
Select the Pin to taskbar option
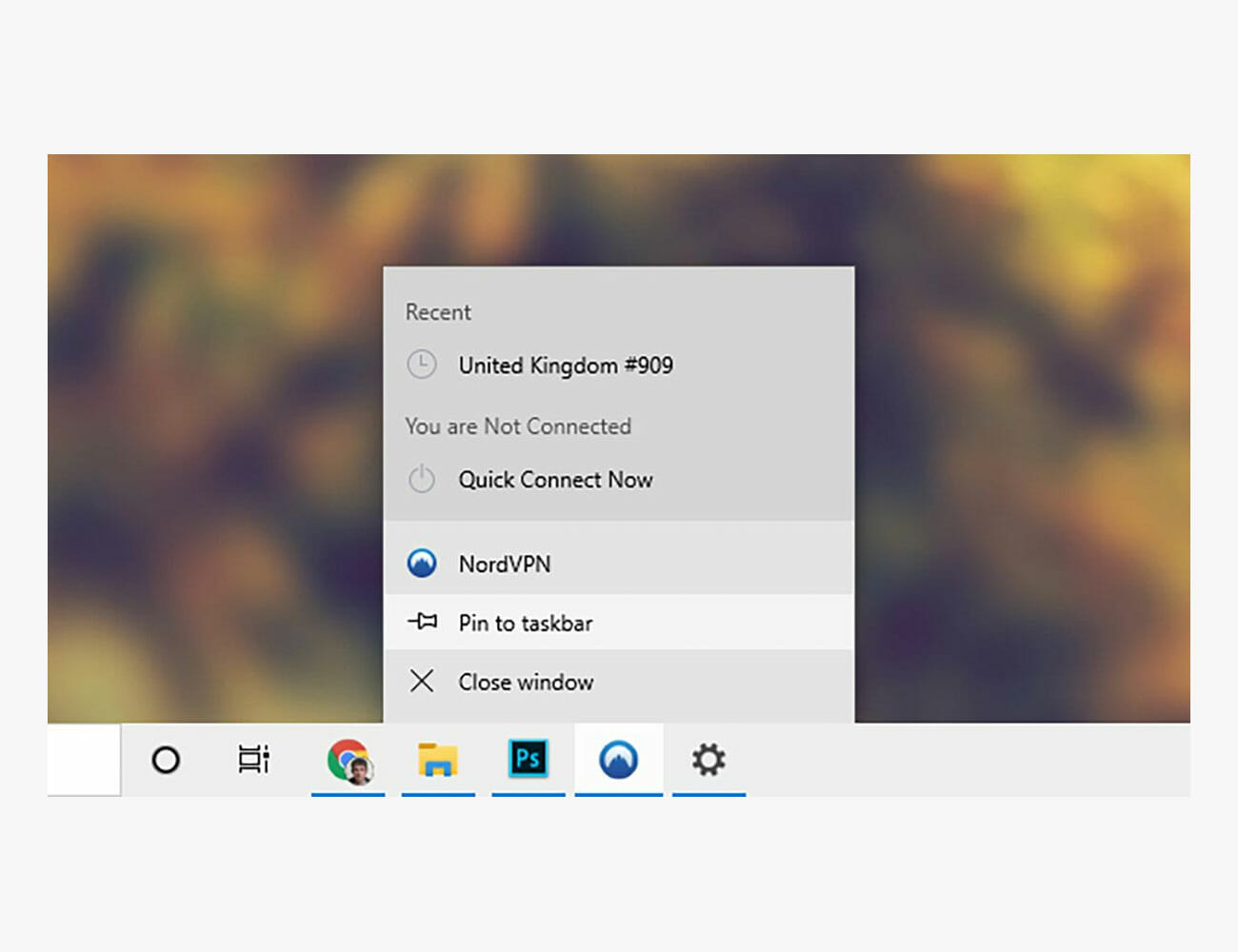click(526, 624)
